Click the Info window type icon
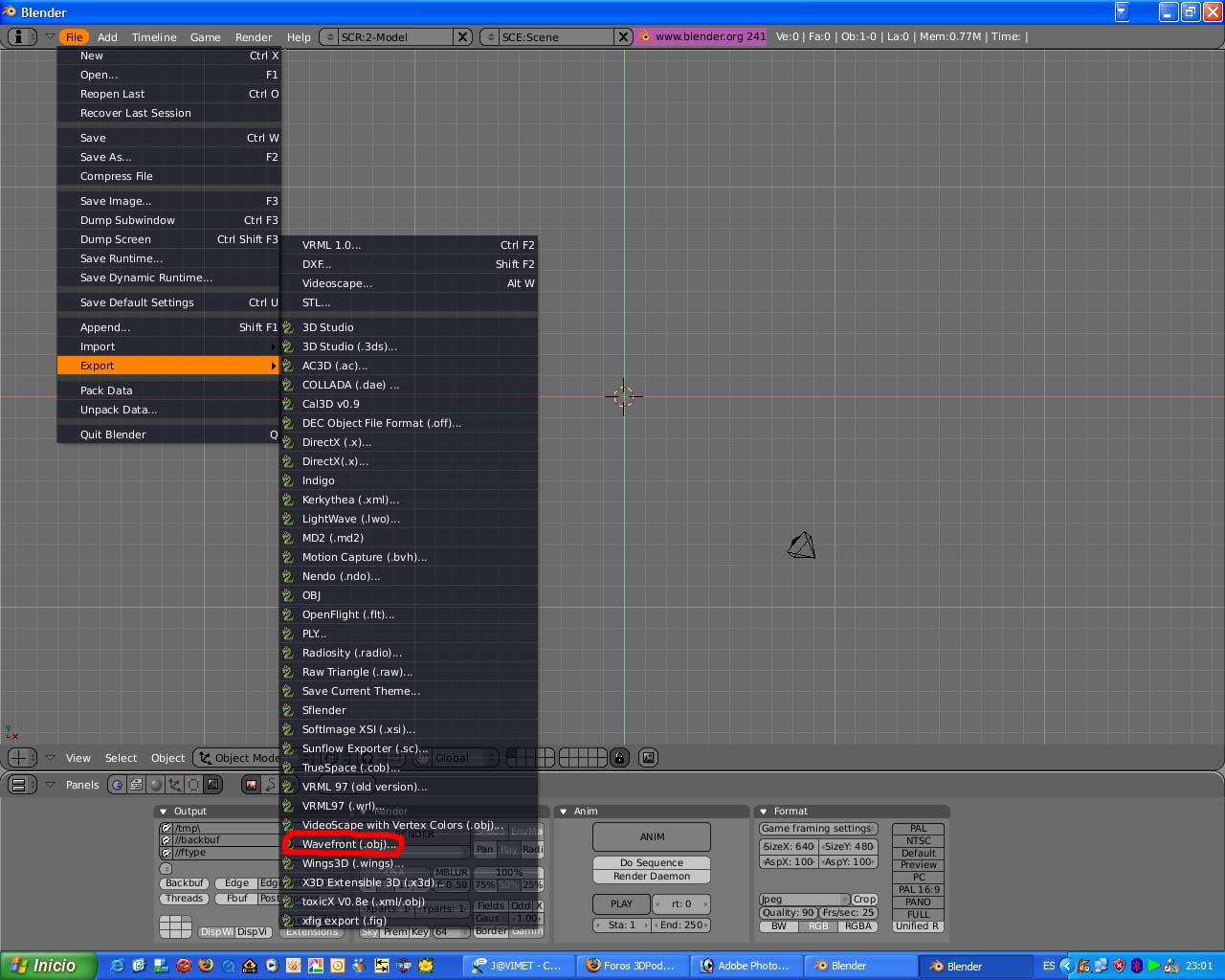The image size is (1225, 980). tap(21, 36)
